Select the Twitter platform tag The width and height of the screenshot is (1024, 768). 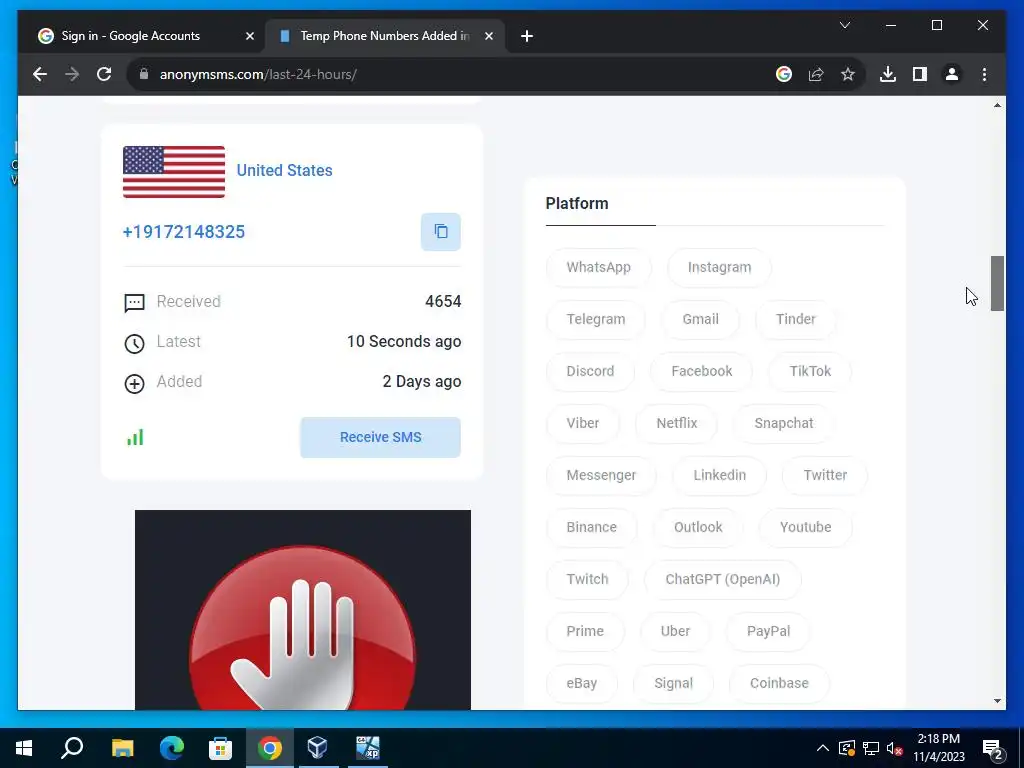pos(825,475)
